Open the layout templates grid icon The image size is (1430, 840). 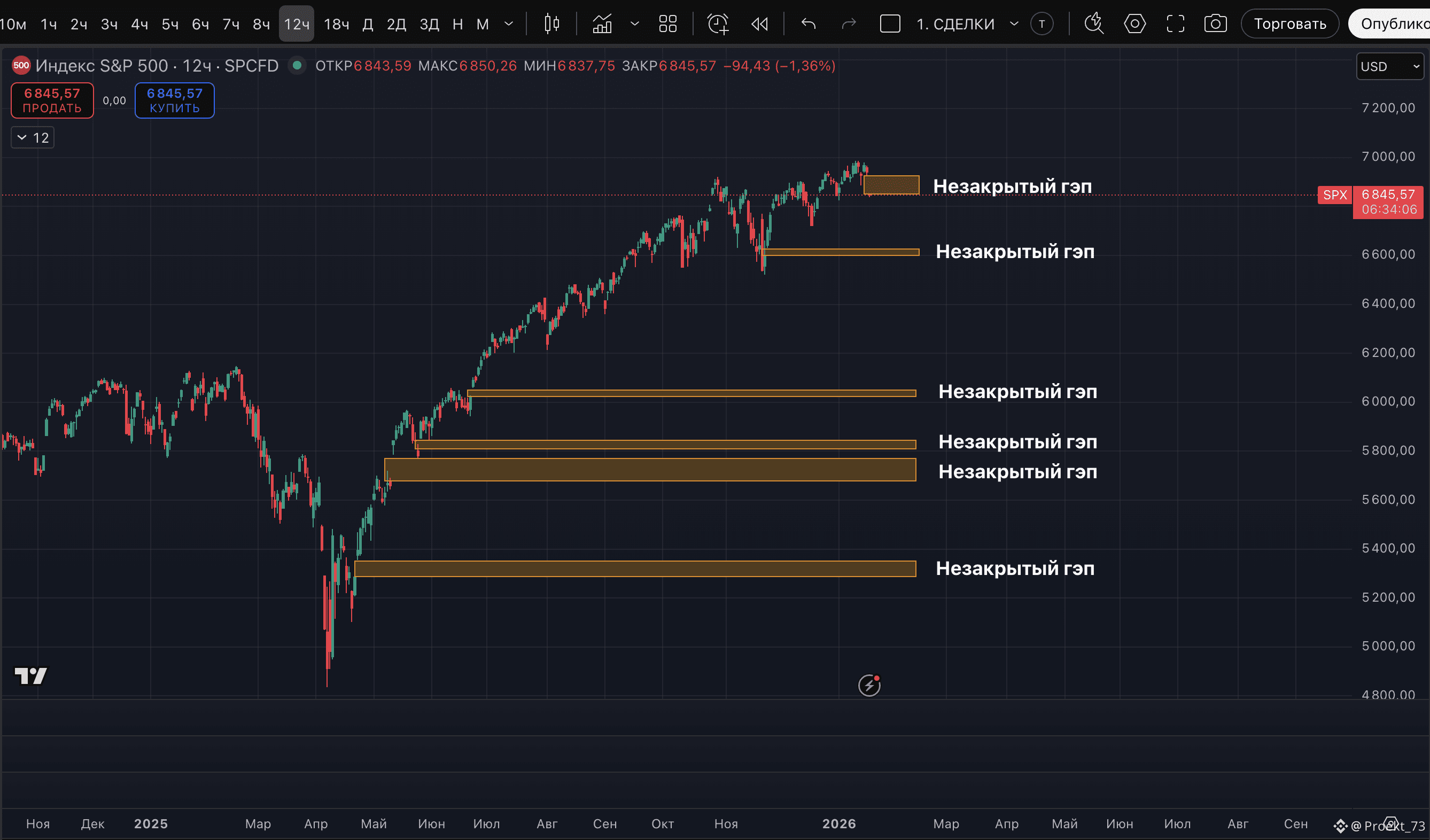click(x=668, y=24)
